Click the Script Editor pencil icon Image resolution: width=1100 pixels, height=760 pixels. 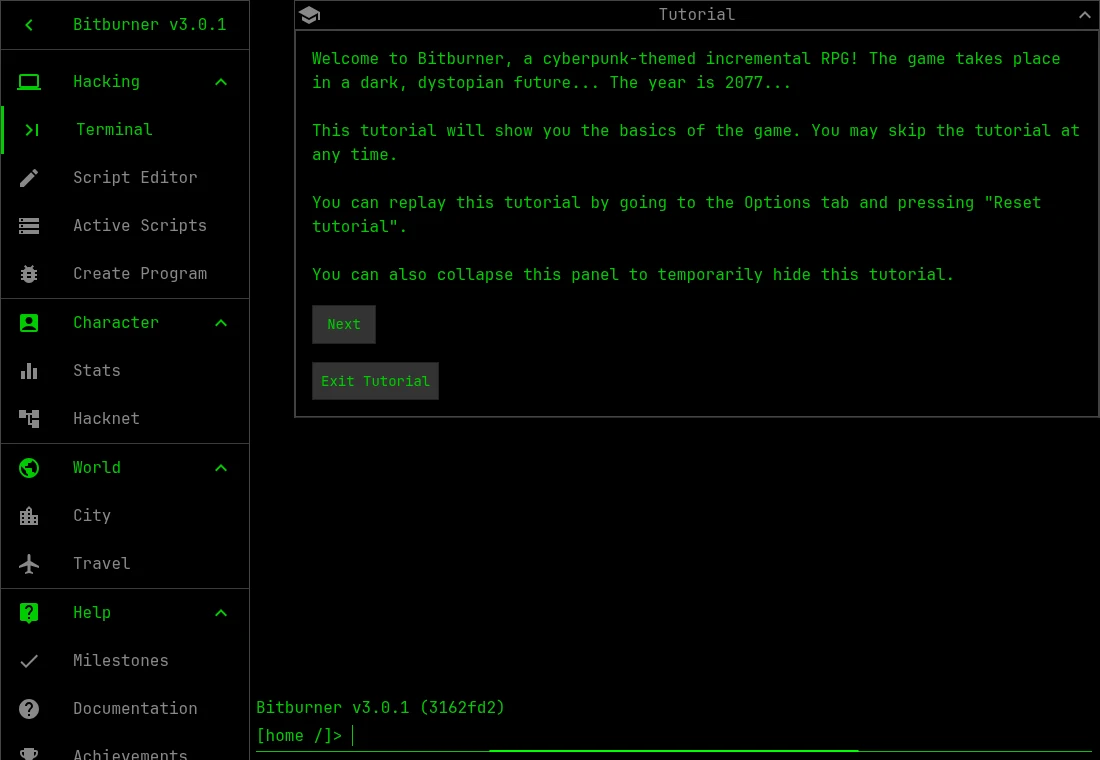click(x=29, y=178)
